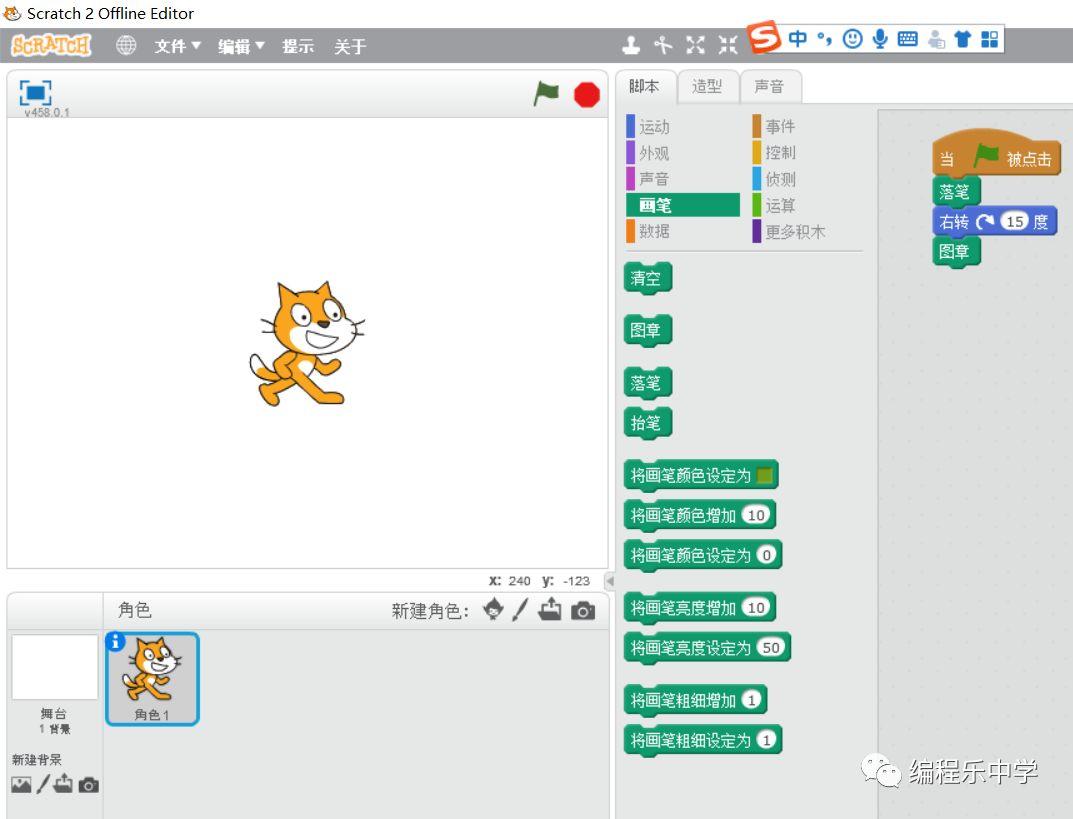Choose new sprite from library icon
The image size is (1073, 819).
coord(493,610)
